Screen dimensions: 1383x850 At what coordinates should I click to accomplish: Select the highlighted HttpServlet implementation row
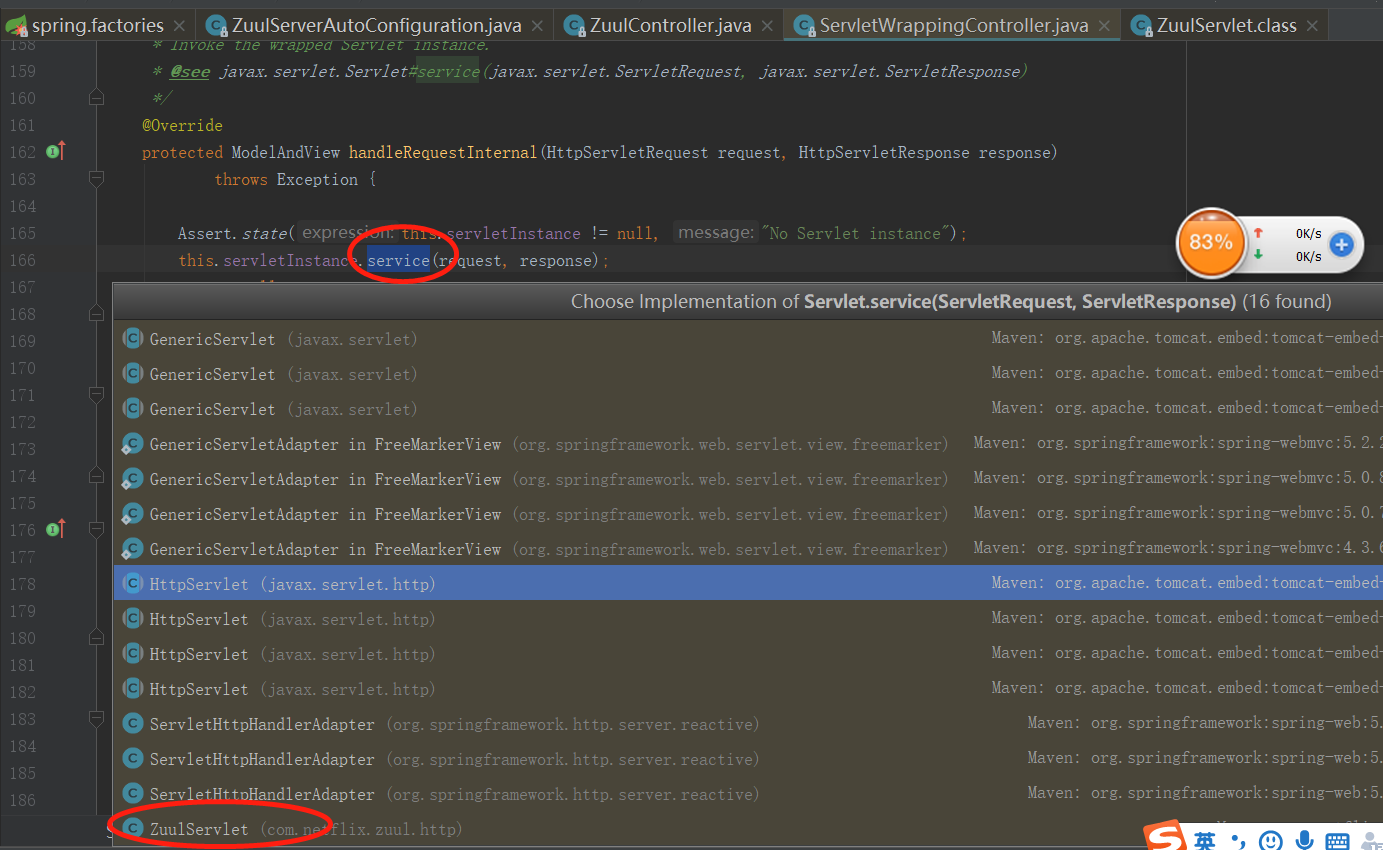coord(748,583)
